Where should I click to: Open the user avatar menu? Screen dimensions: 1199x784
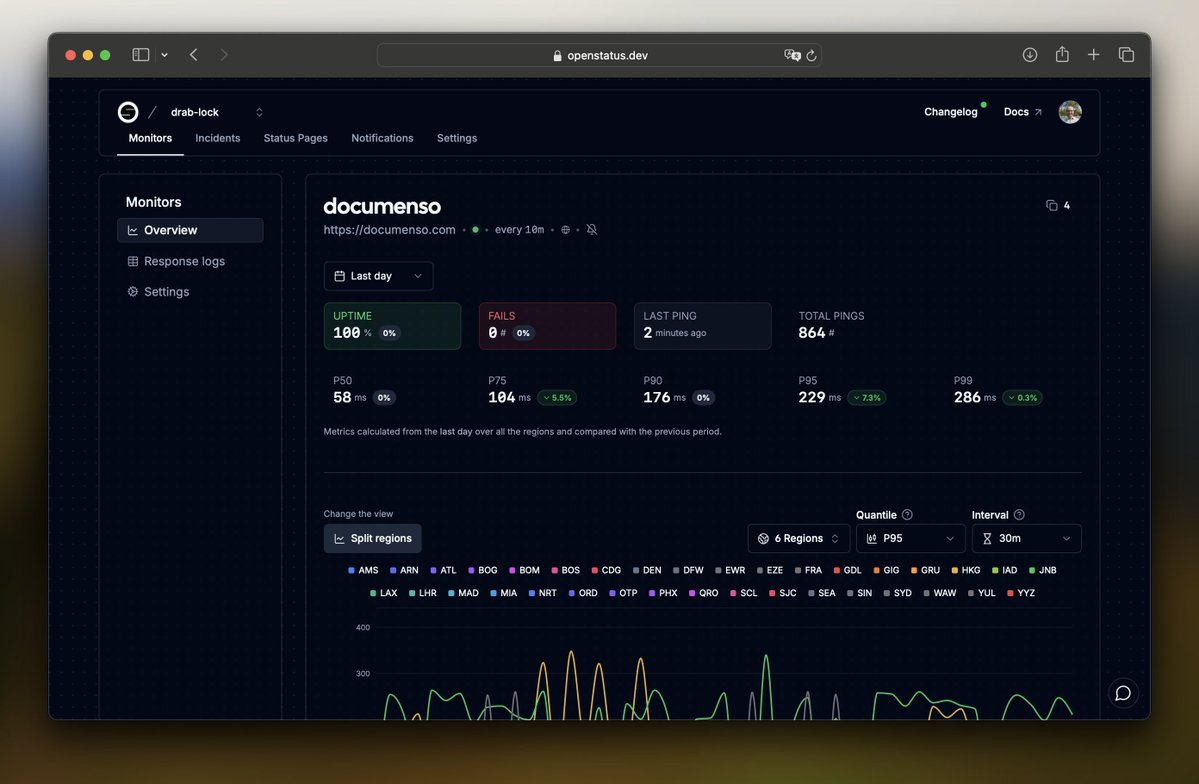click(x=1070, y=112)
